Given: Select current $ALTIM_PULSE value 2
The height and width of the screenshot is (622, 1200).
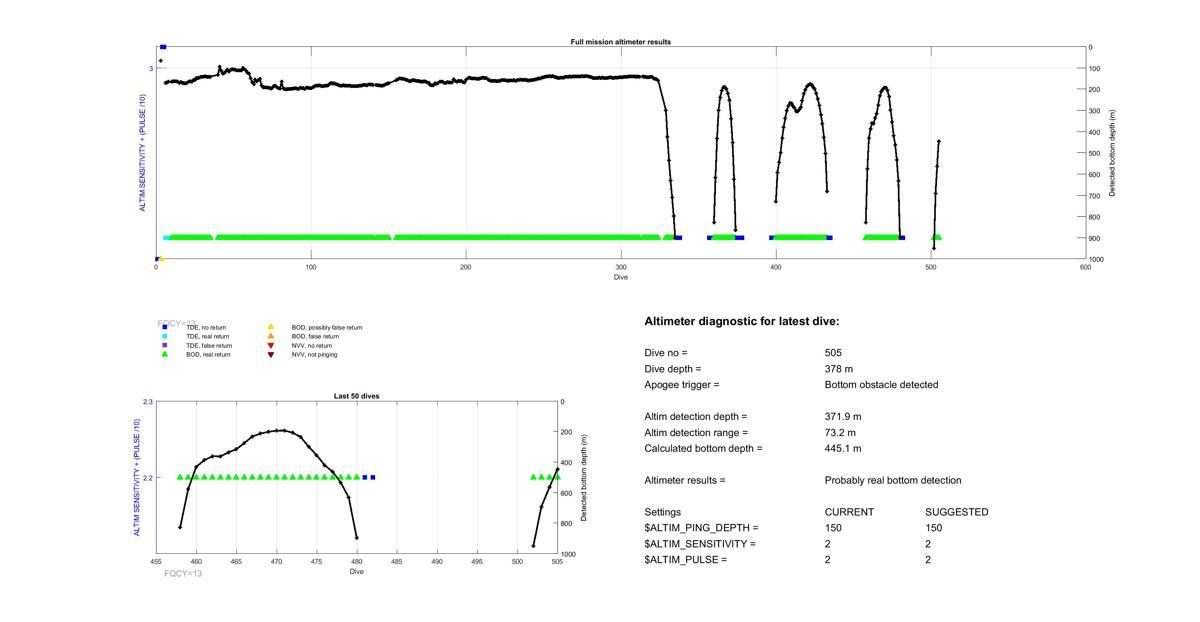Looking at the screenshot, I should [x=828, y=560].
